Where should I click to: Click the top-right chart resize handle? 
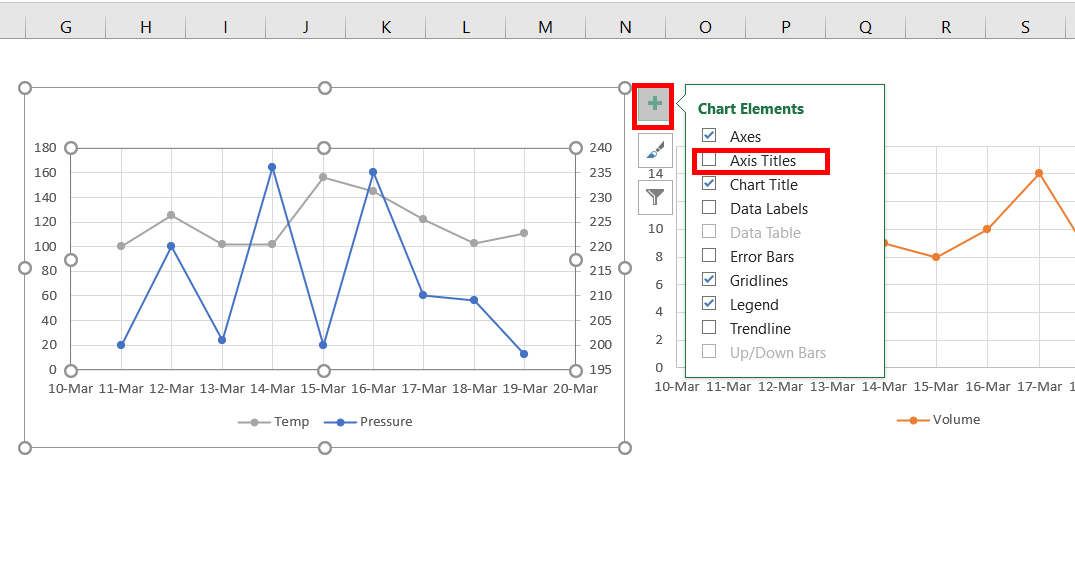(x=625, y=88)
